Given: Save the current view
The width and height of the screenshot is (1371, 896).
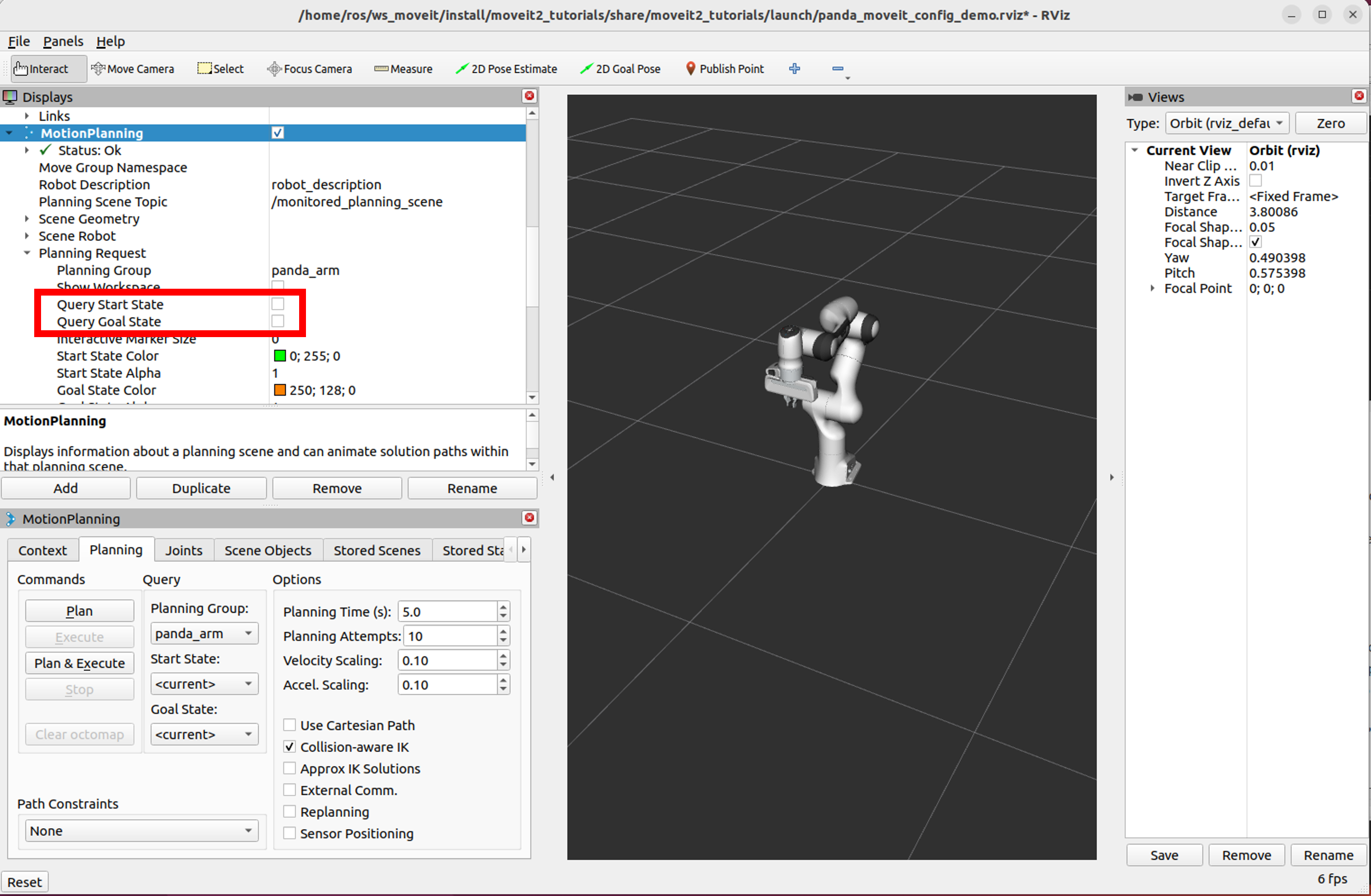Looking at the screenshot, I should 1164,855.
